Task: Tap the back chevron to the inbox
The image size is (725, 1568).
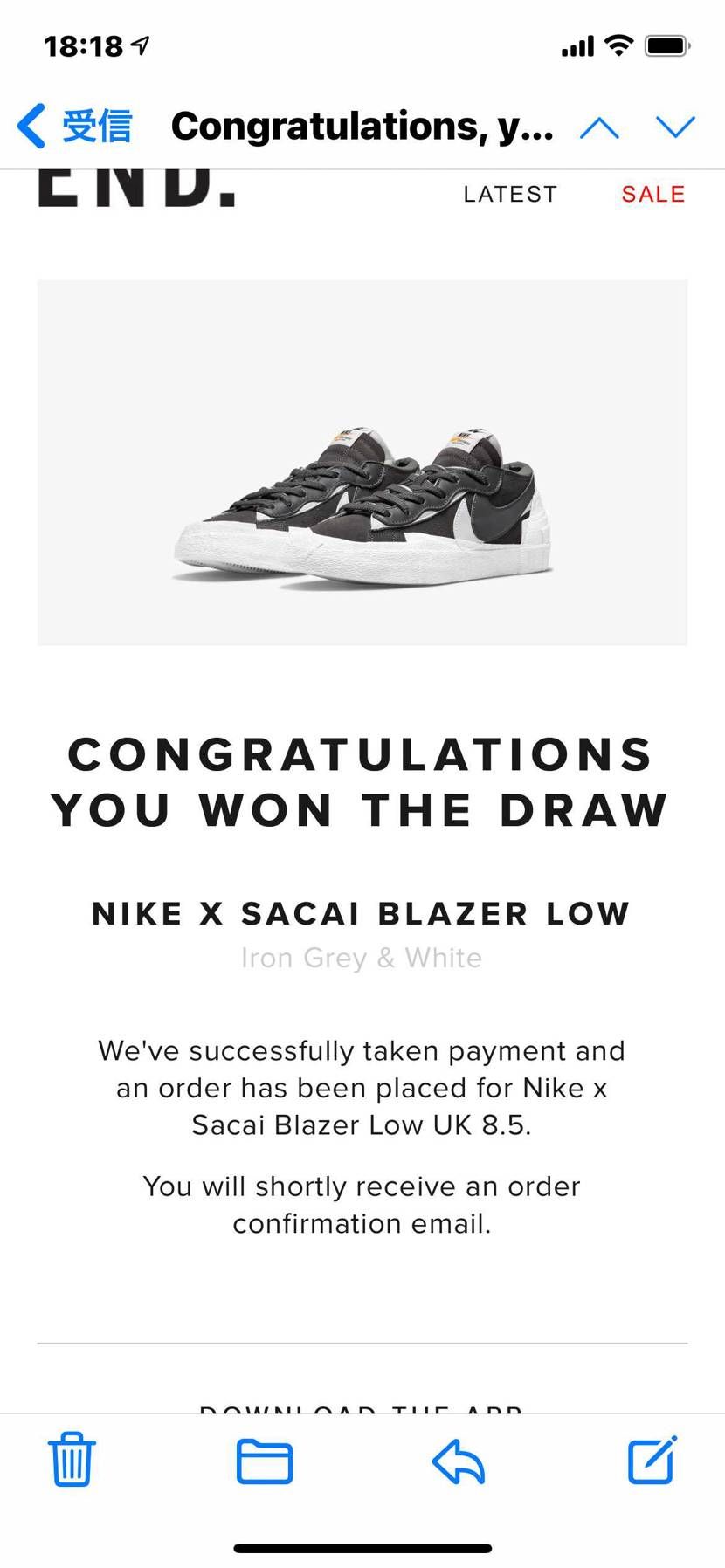Action: pyautogui.click(x=31, y=126)
